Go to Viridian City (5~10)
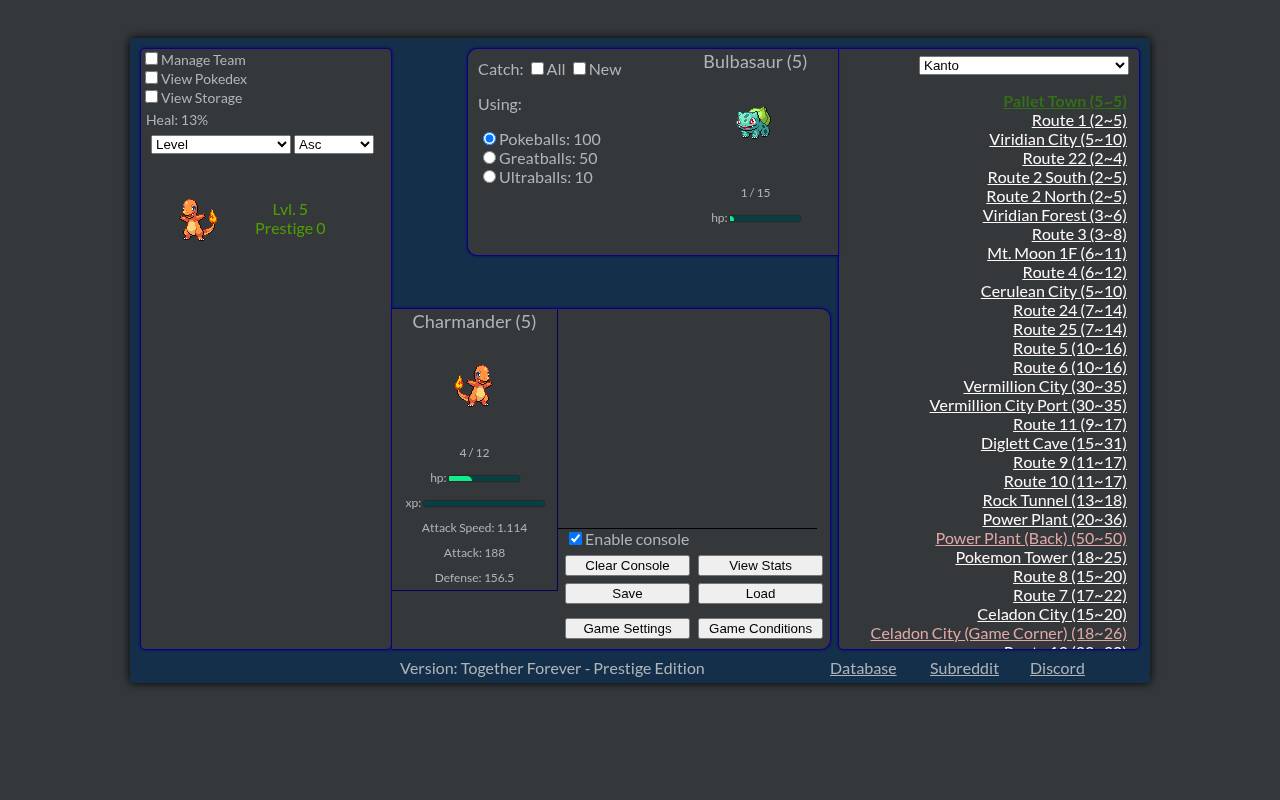 (1058, 139)
